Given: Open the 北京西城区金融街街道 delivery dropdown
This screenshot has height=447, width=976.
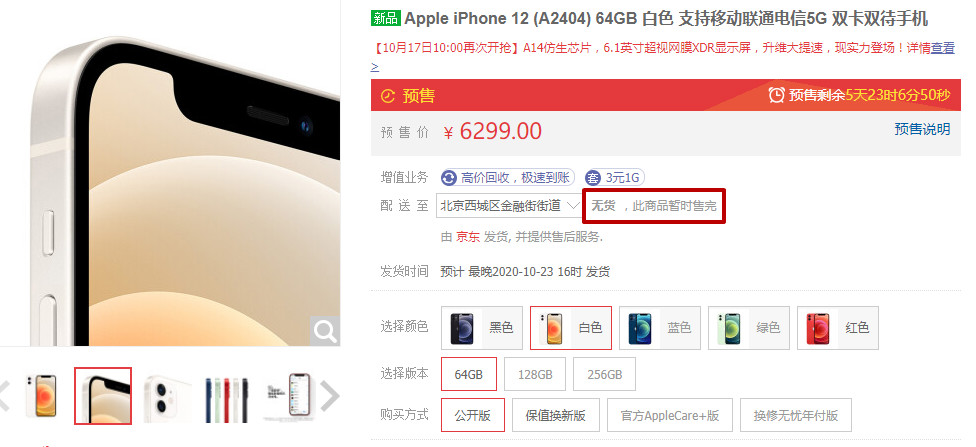Looking at the screenshot, I should coord(510,205).
